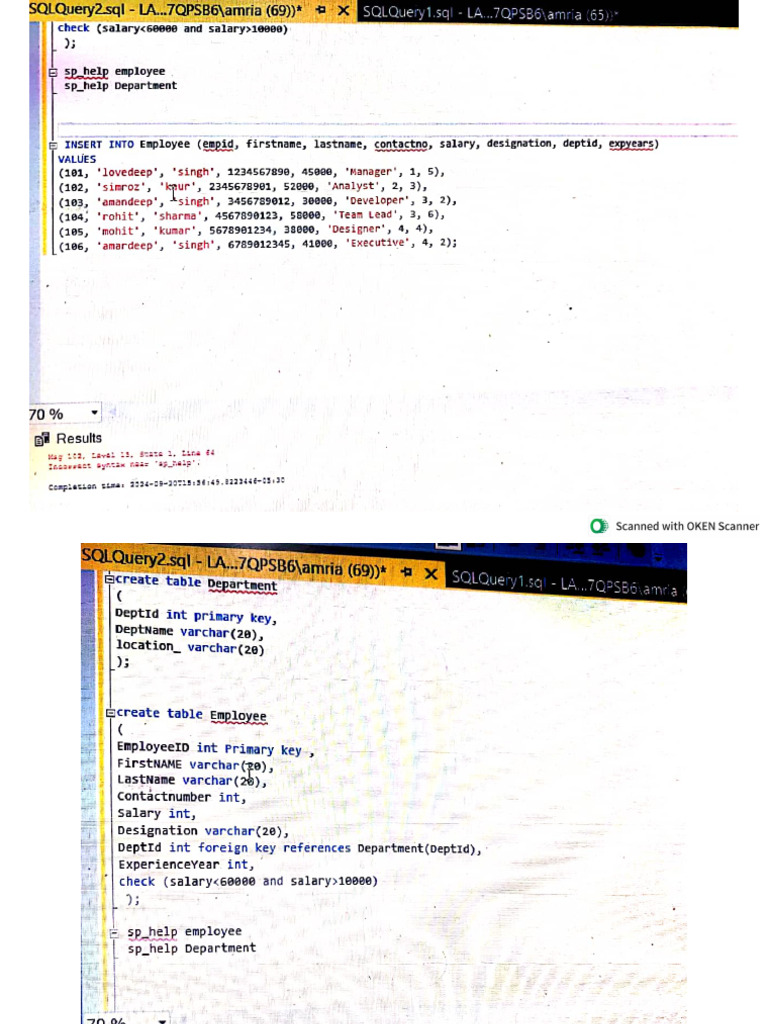The height and width of the screenshot is (1024, 768).
Task: Collapse the create table Employee block
Action: (110, 712)
